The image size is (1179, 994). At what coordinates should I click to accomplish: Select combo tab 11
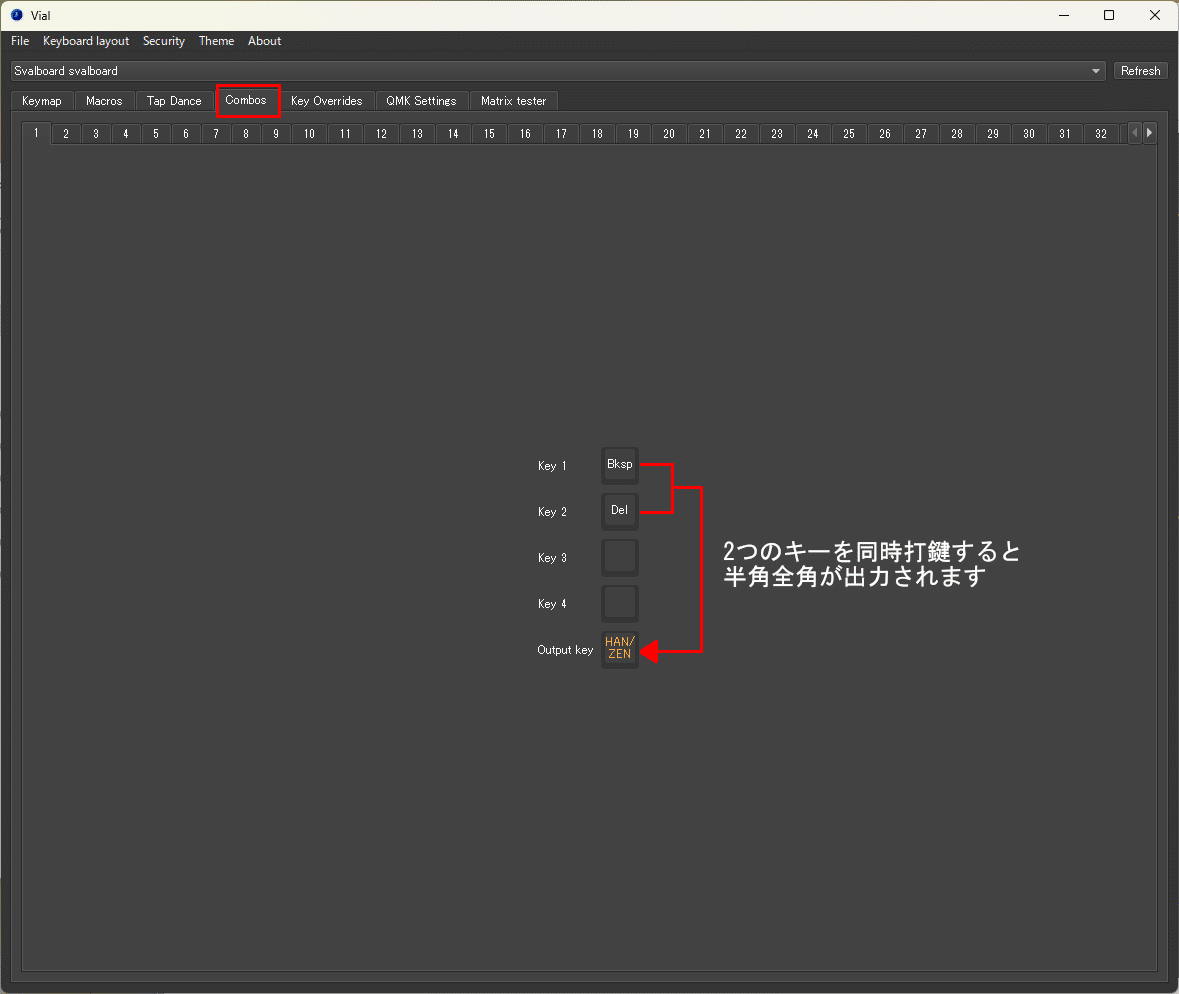click(345, 134)
